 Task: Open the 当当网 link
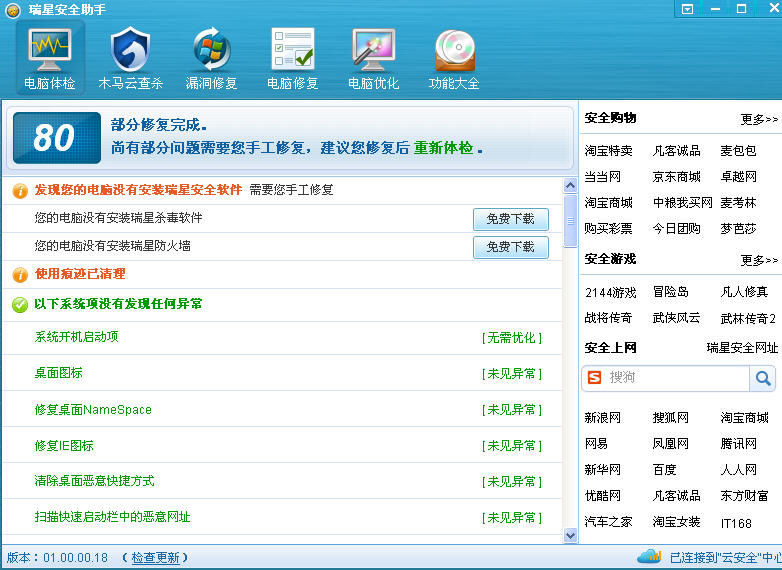pos(602,177)
